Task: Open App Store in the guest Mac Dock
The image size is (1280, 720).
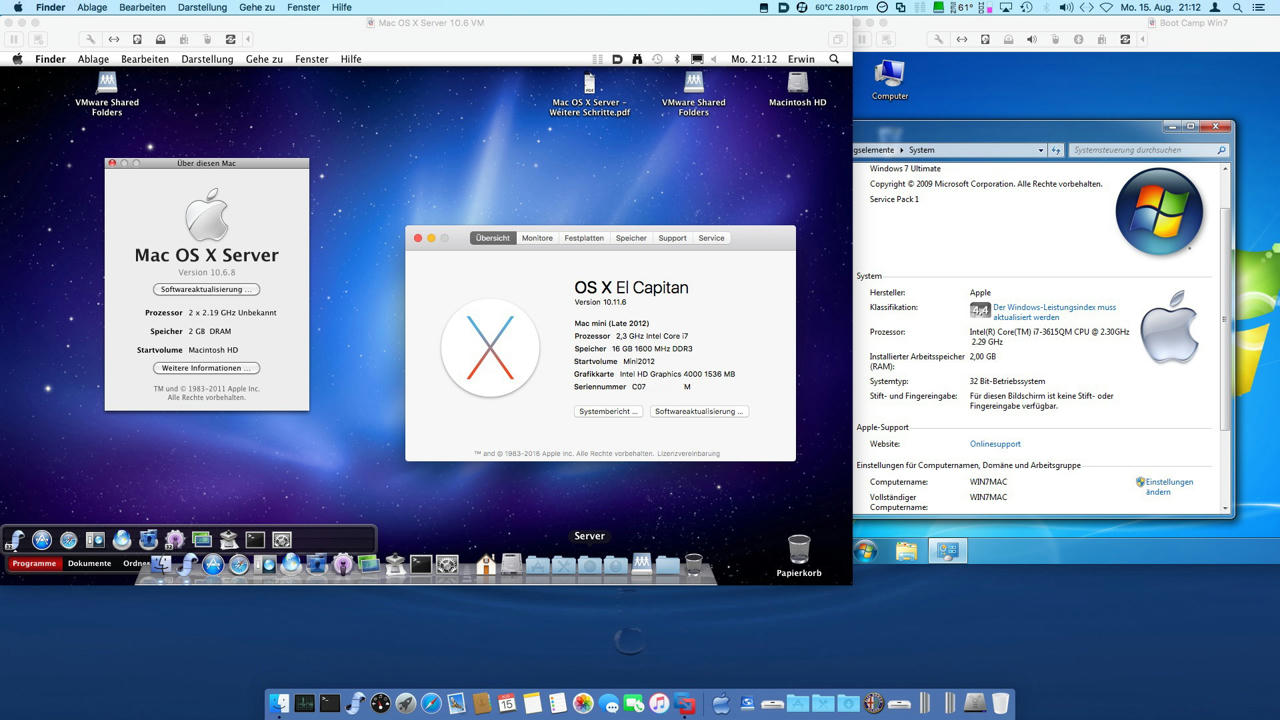Action: point(213,565)
